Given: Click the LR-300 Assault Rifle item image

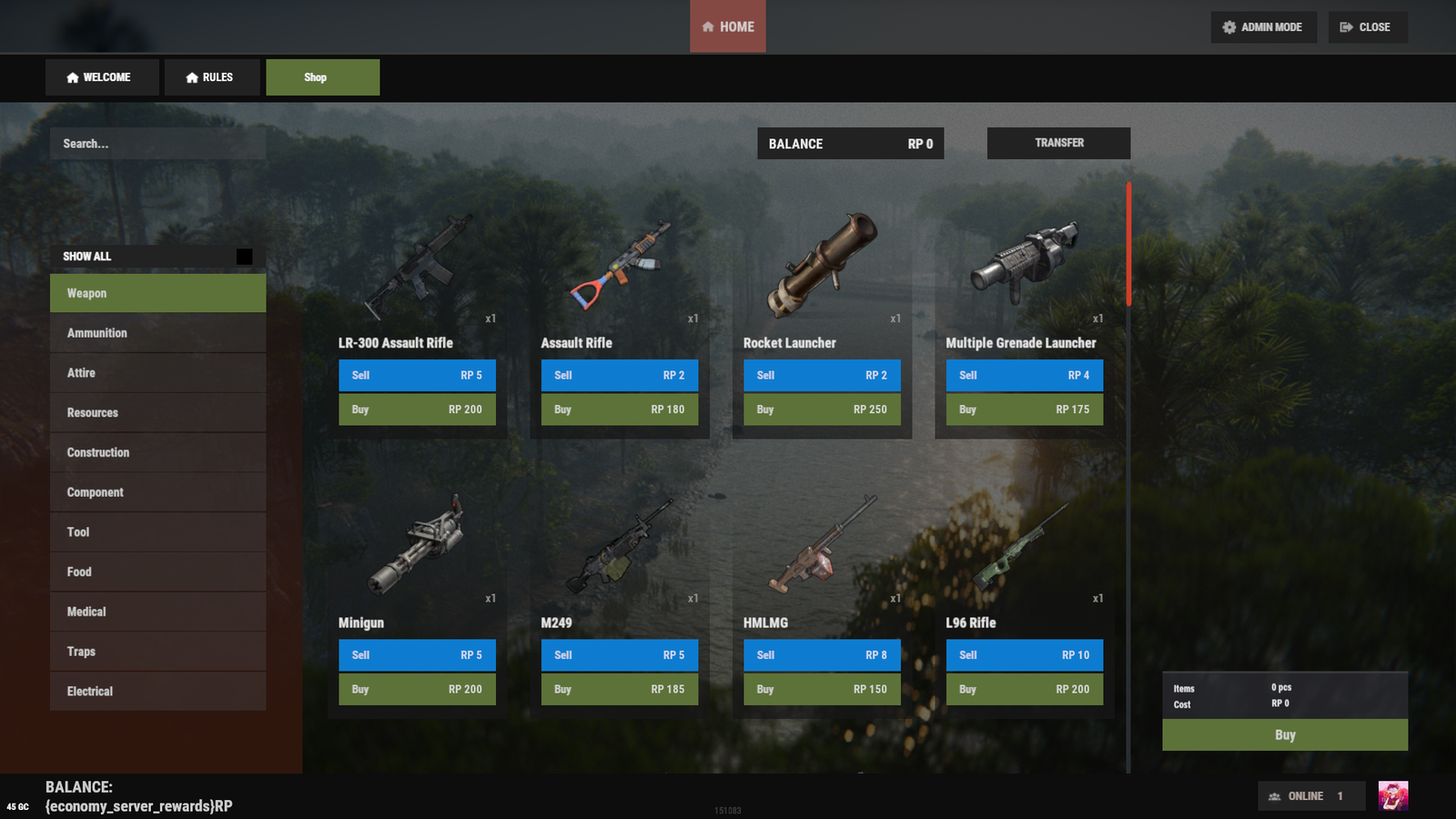Looking at the screenshot, I should click(419, 266).
